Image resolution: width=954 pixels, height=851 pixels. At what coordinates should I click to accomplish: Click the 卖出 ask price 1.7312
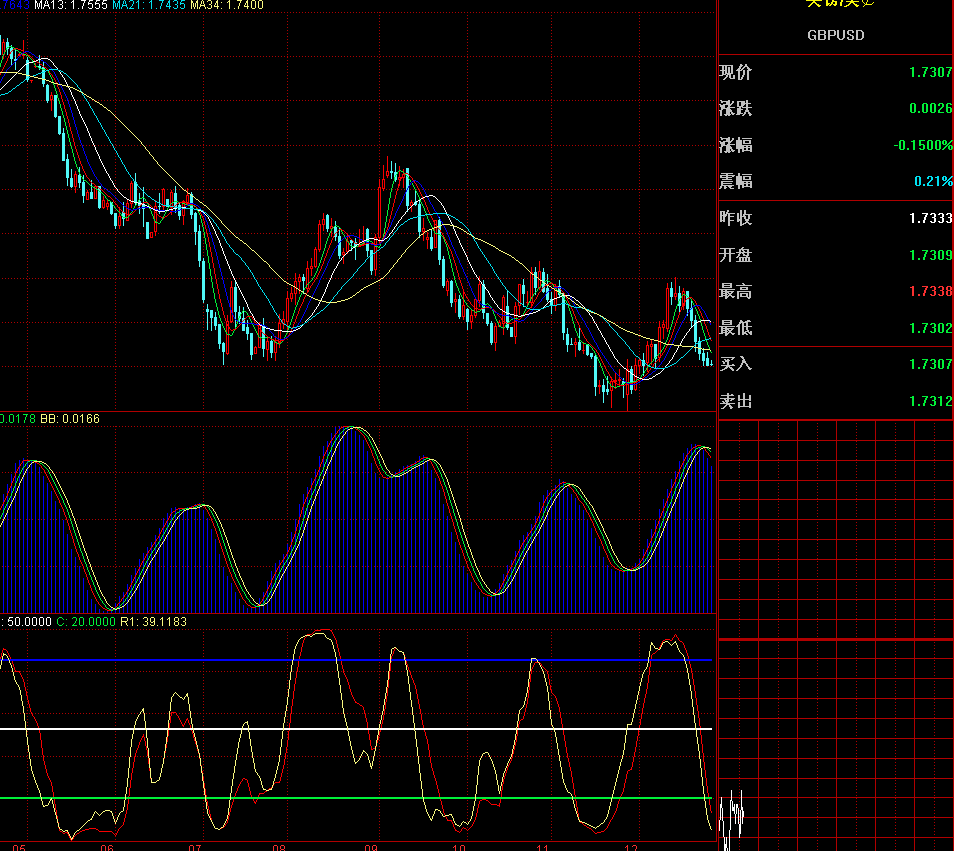click(930, 401)
